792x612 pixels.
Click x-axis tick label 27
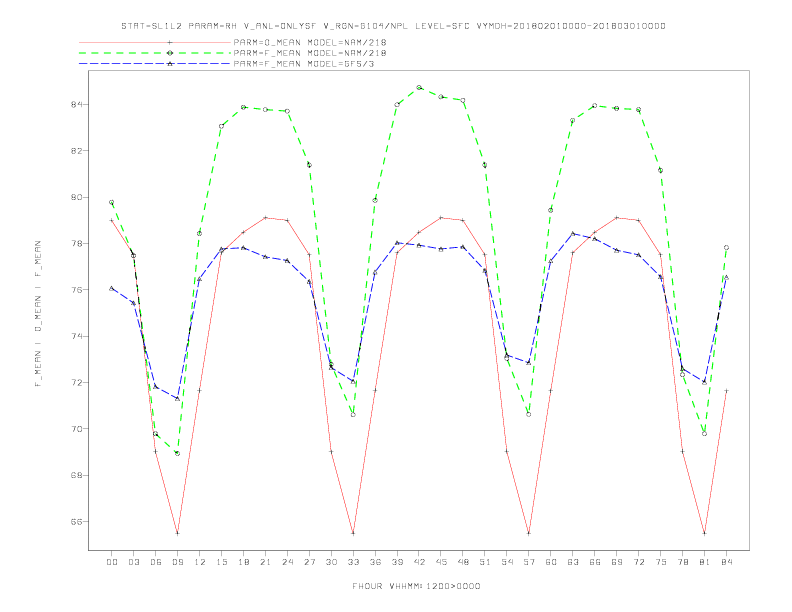309,562
